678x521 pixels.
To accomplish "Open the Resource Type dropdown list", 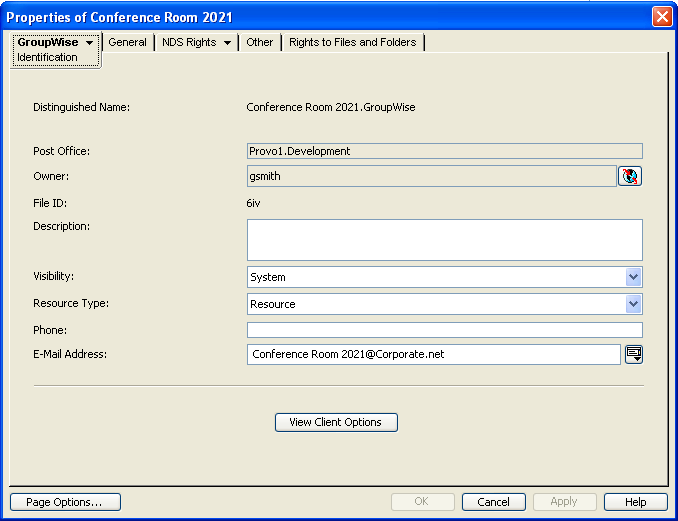I will [x=633, y=304].
